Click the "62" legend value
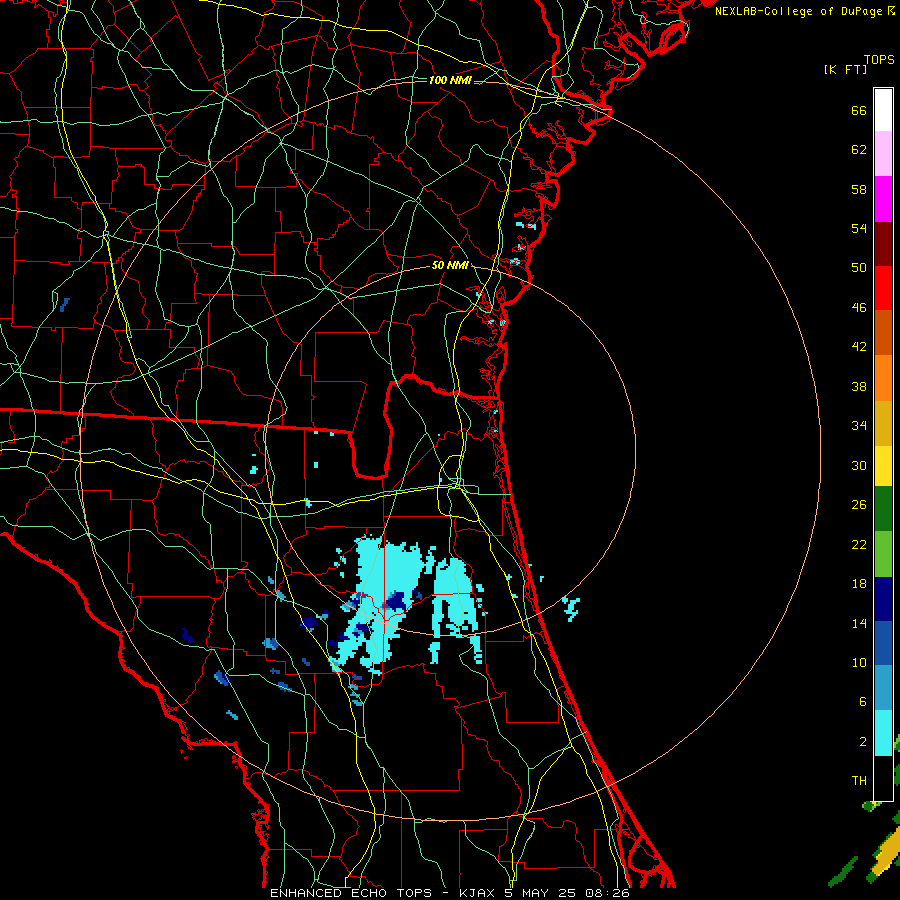The width and height of the screenshot is (900, 900). coord(859,150)
